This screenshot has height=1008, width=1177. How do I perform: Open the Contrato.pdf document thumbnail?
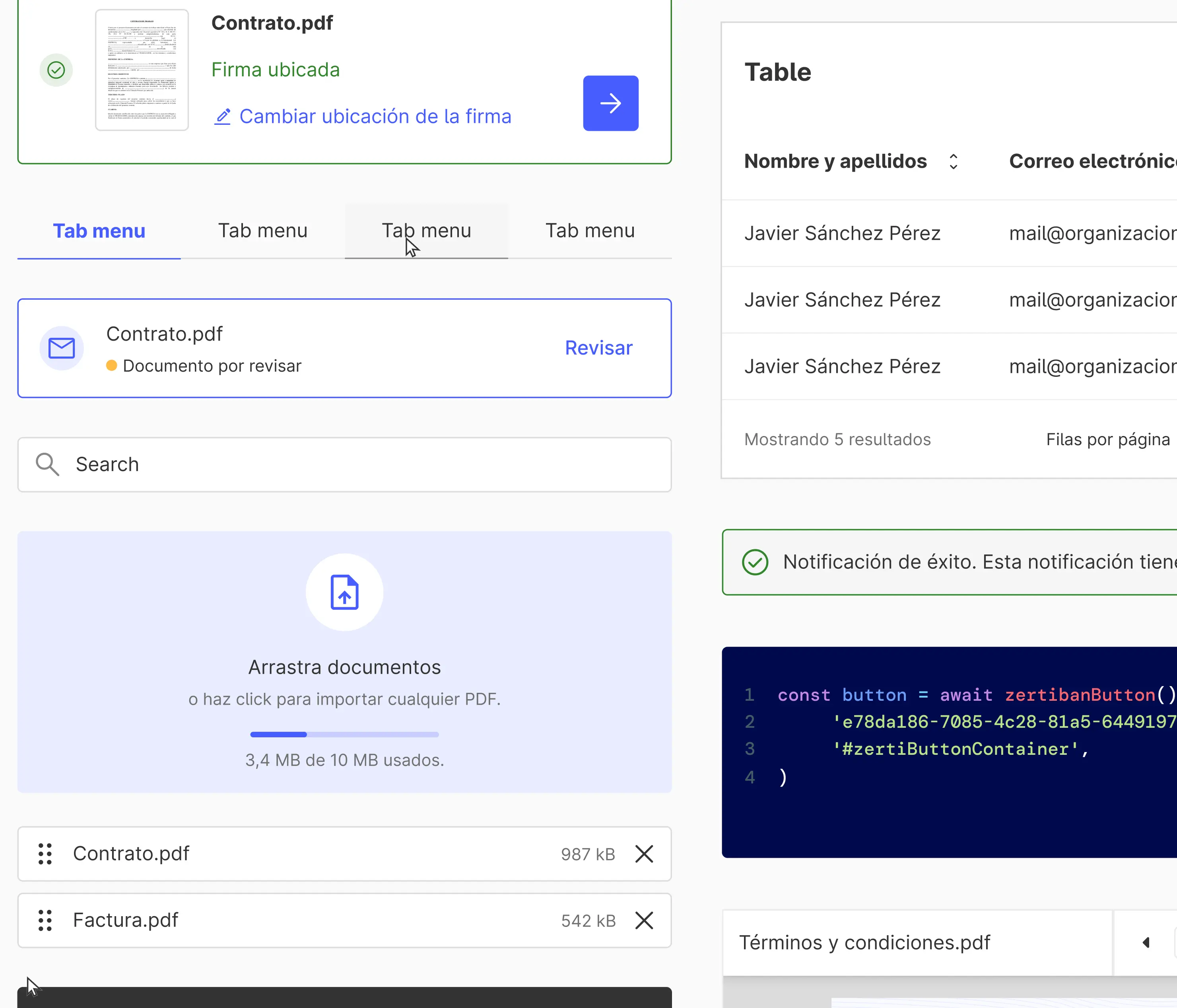click(142, 70)
